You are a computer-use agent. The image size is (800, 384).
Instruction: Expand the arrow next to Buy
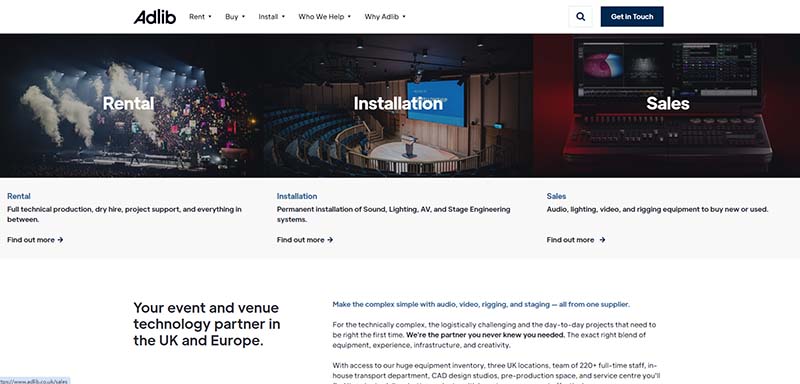point(243,17)
